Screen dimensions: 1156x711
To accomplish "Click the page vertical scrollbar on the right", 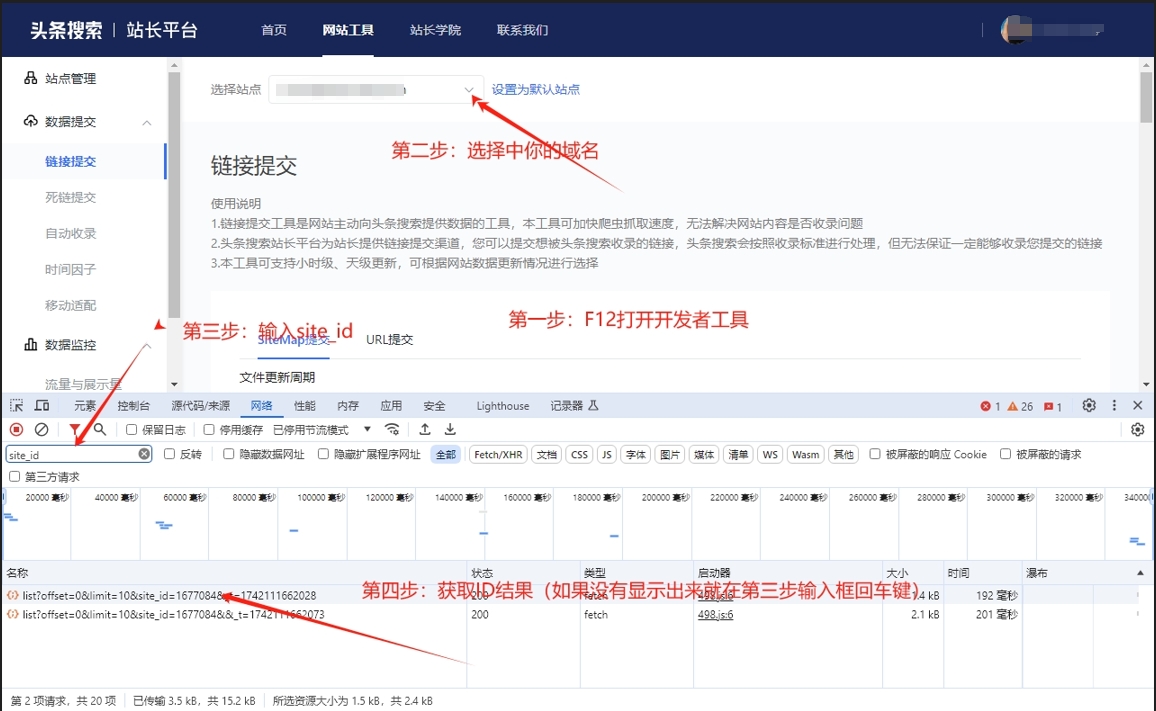I will pyautogui.click(x=1146, y=97).
